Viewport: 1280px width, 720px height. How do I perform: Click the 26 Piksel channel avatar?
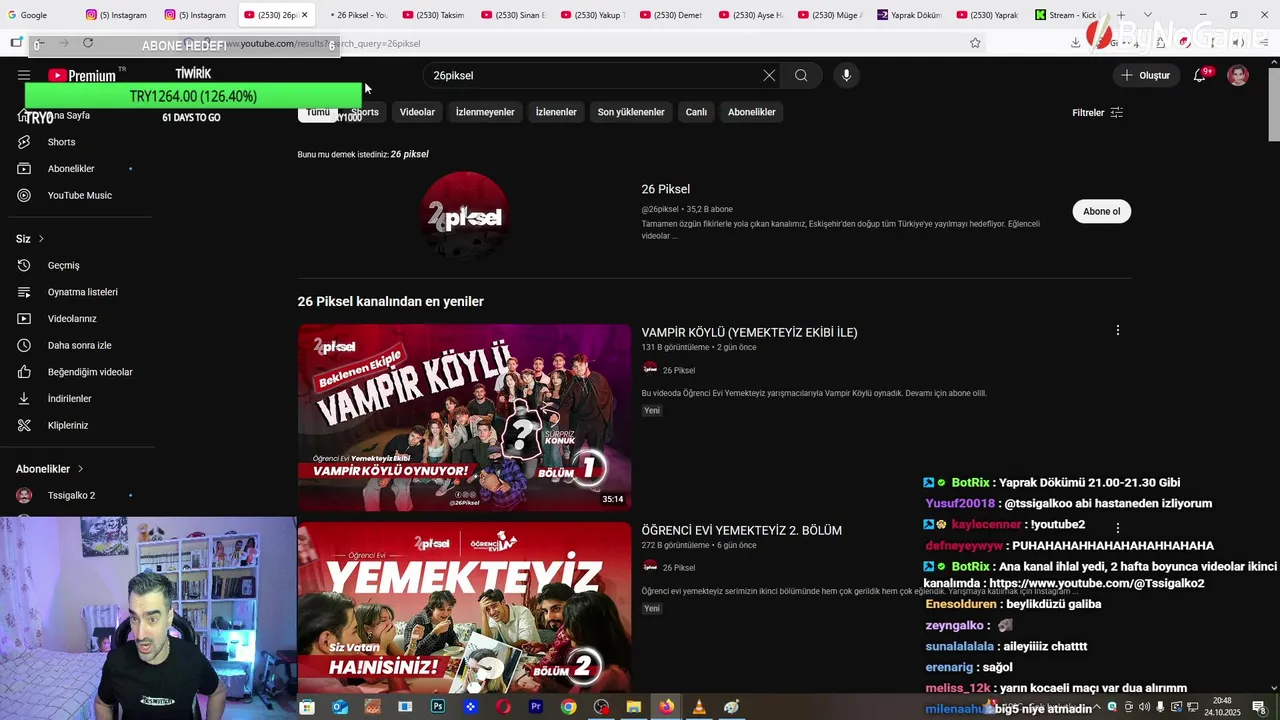(464, 216)
